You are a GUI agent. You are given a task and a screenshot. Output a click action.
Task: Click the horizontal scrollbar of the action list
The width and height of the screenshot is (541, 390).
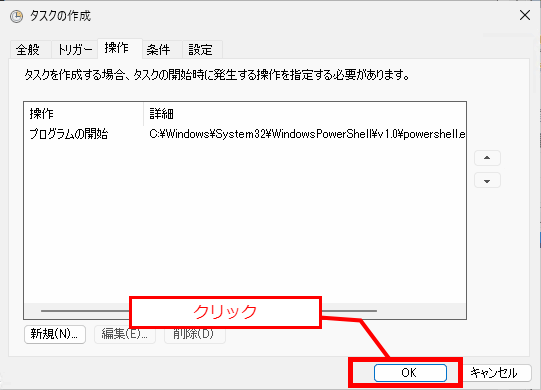245,311
